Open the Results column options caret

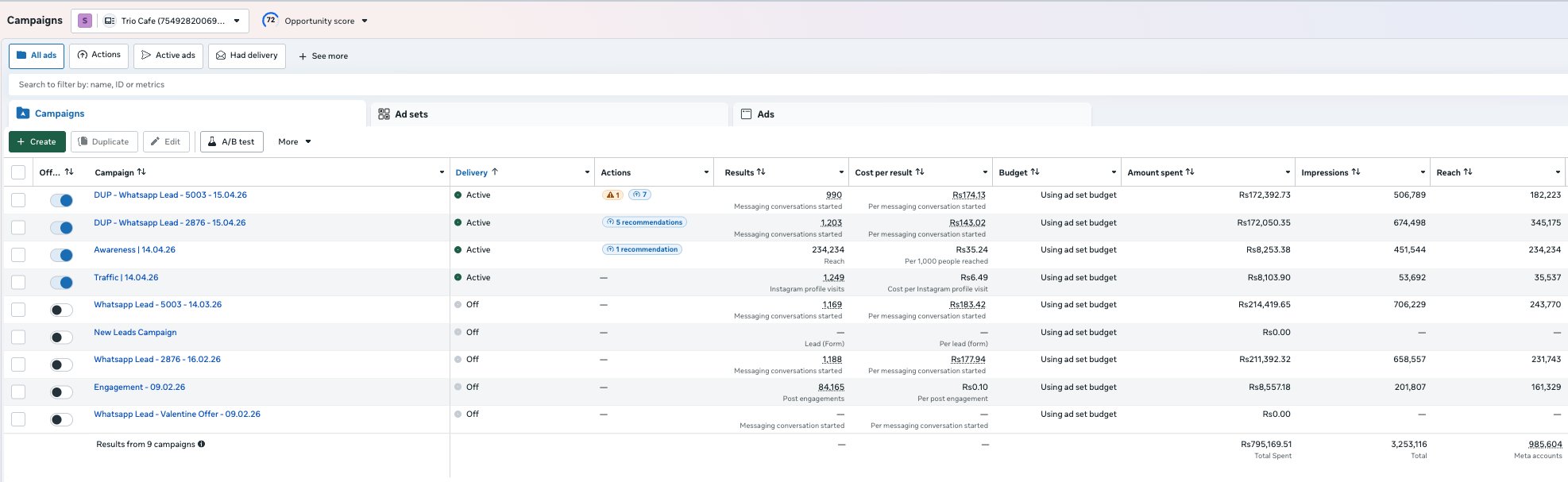(841, 172)
